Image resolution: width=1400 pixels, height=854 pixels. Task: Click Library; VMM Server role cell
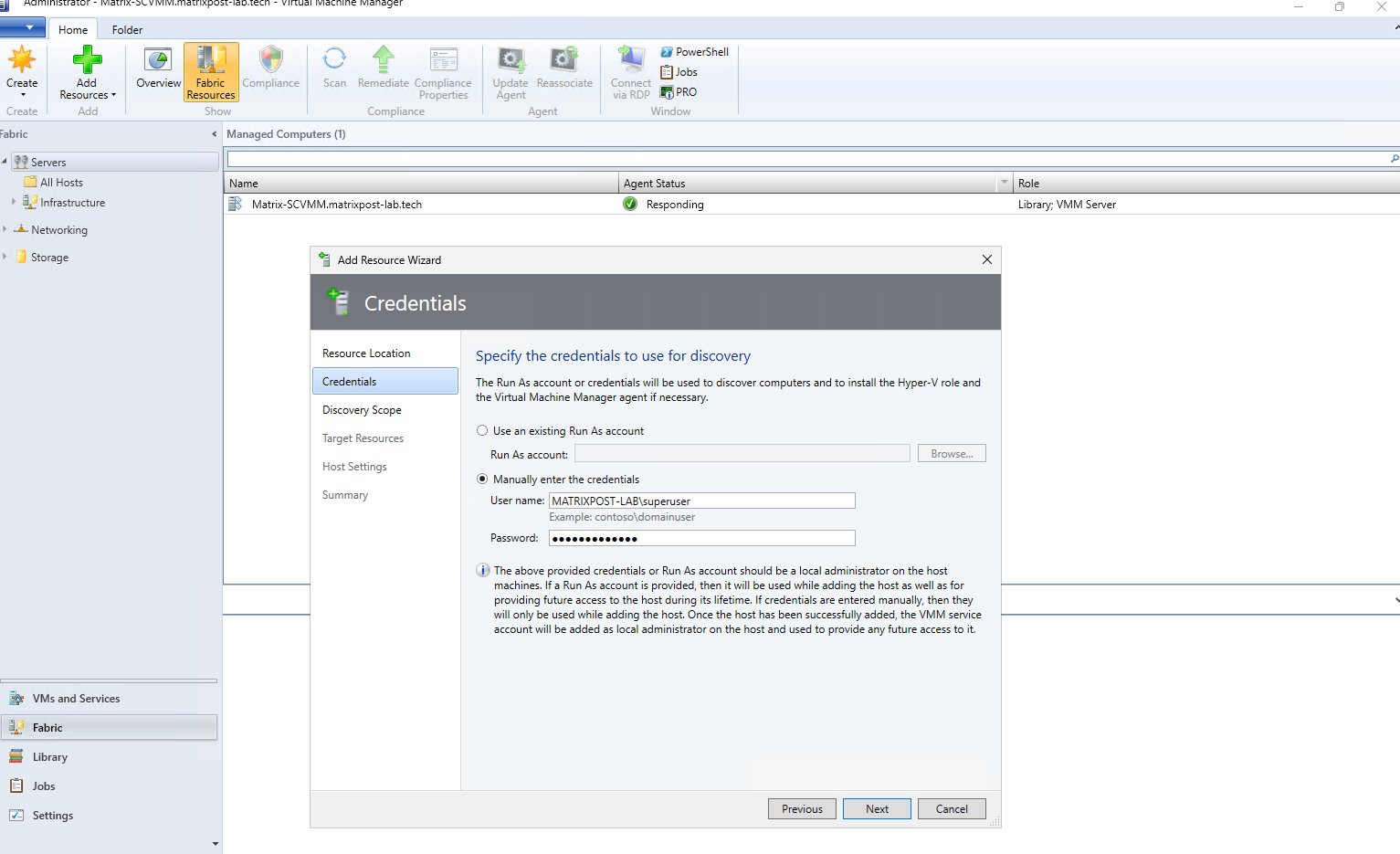(1067, 205)
